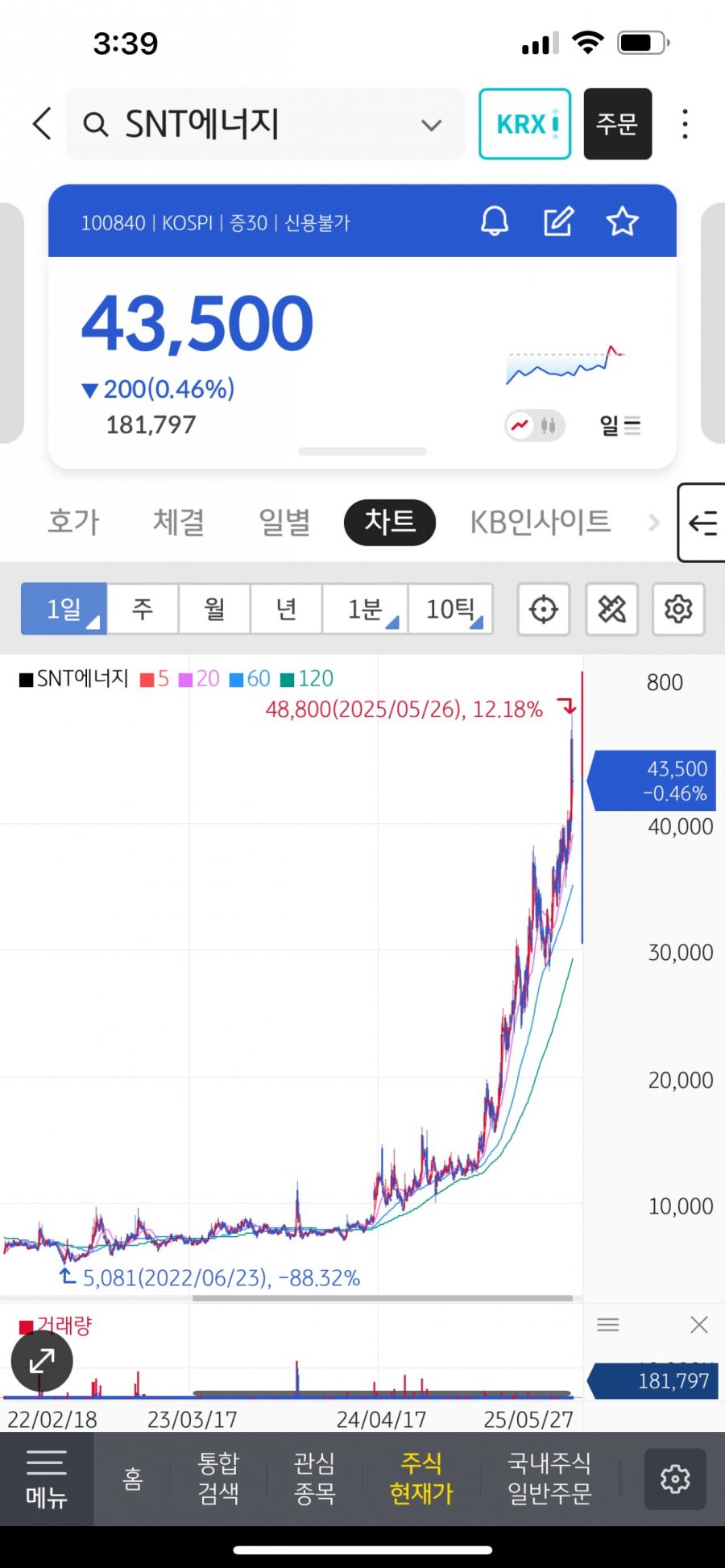725x1568 pixels.
Task: Open 통합검색 in bottom bar
Action: tap(218, 1479)
